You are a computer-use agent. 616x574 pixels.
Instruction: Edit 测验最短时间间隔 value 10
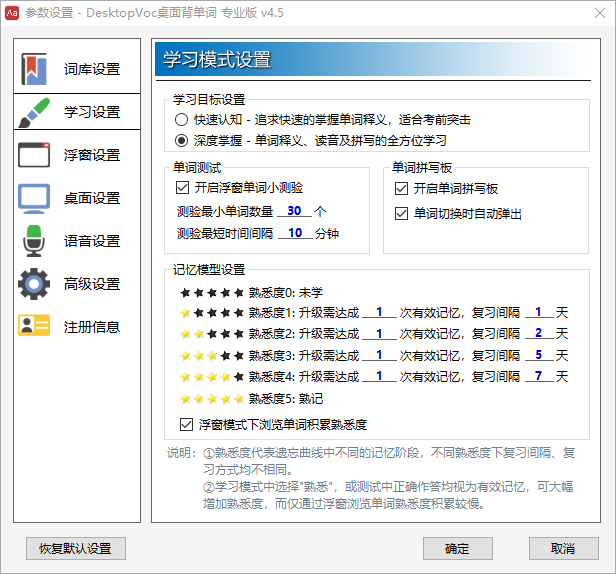click(295, 233)
